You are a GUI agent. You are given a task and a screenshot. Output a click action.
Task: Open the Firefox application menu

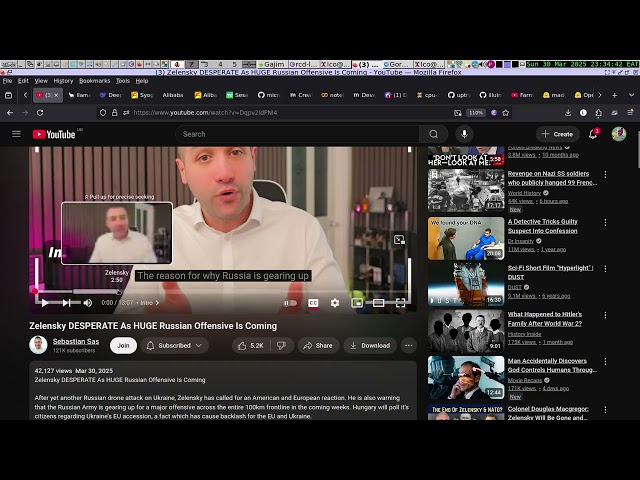tap(630, 113)
